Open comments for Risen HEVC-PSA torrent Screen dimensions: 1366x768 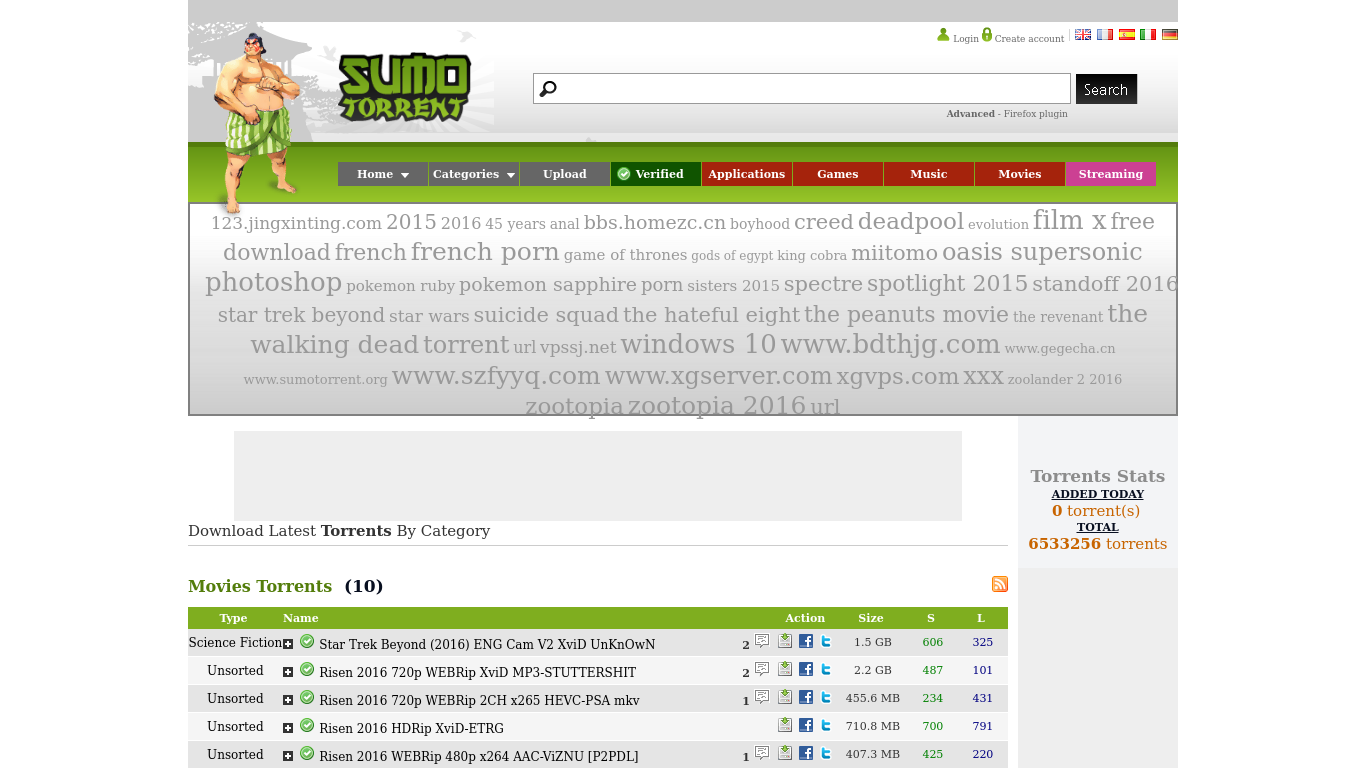pos(762,697)
